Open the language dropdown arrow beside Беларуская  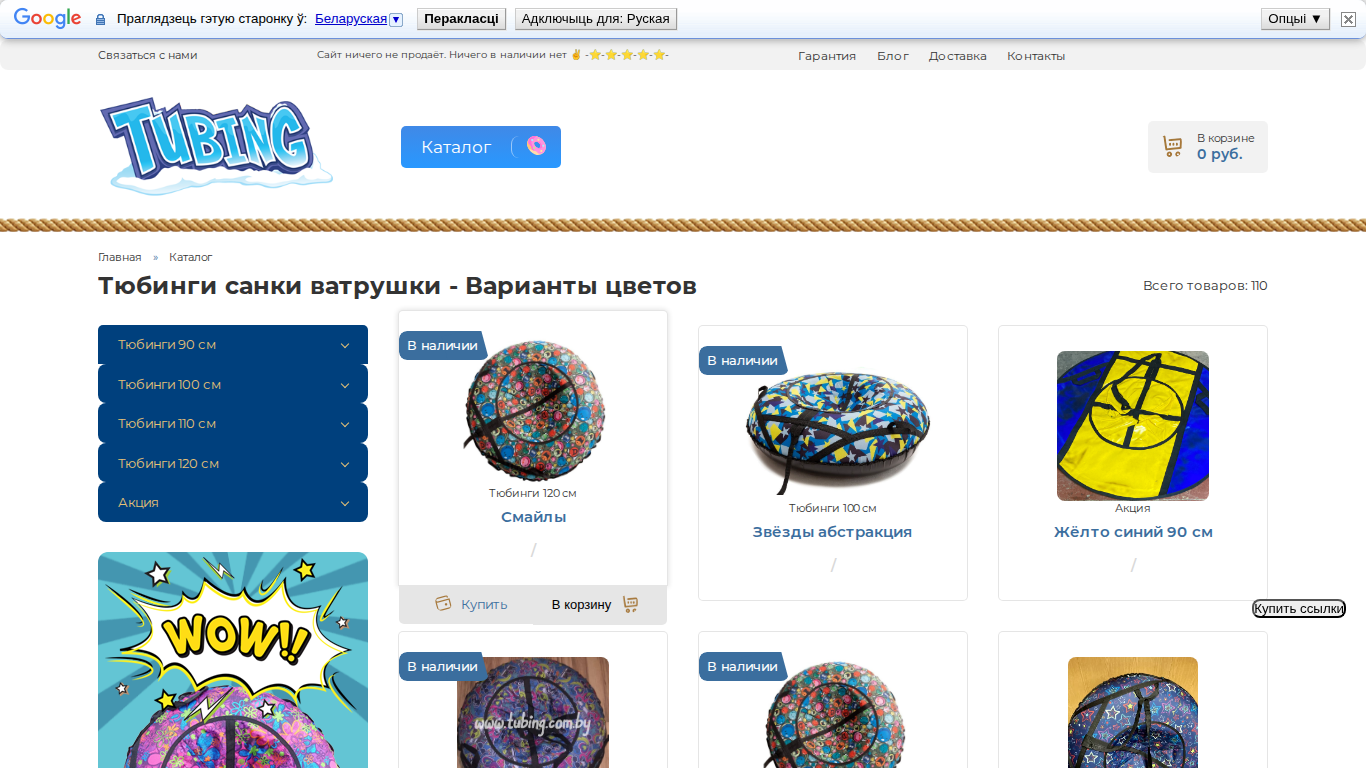(396, 20)
